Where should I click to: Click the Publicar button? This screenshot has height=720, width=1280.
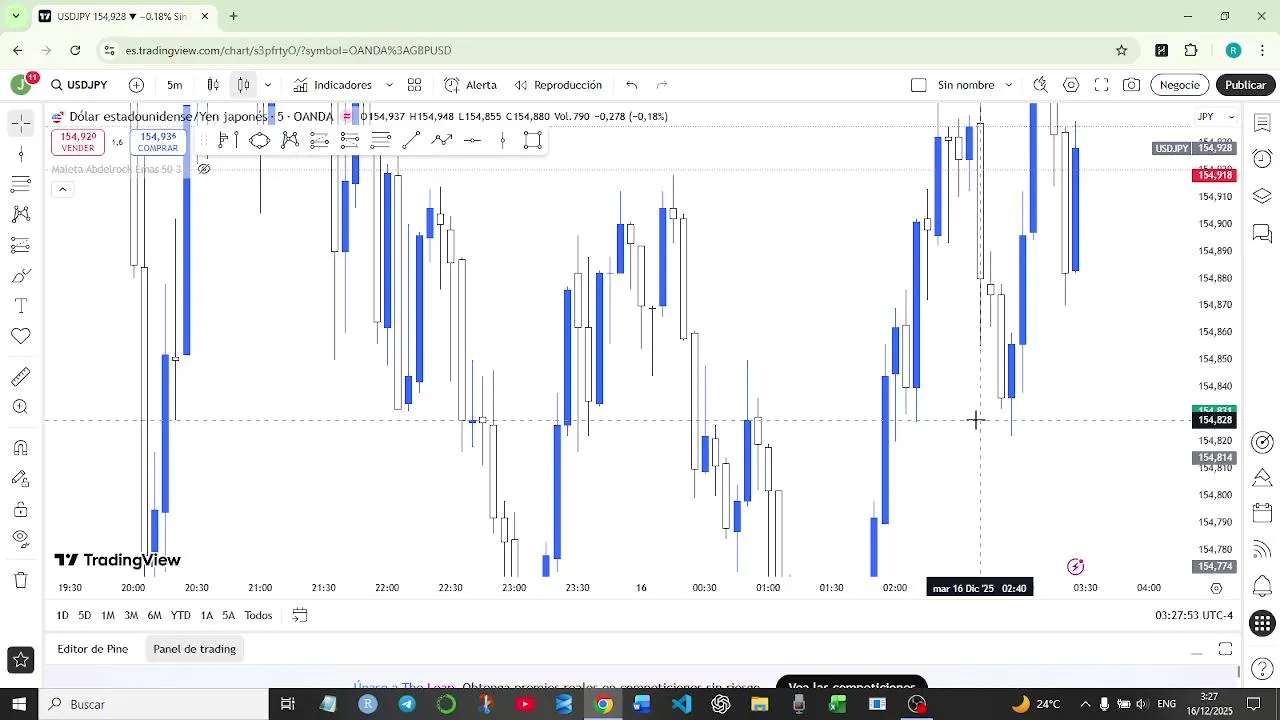1245,85
